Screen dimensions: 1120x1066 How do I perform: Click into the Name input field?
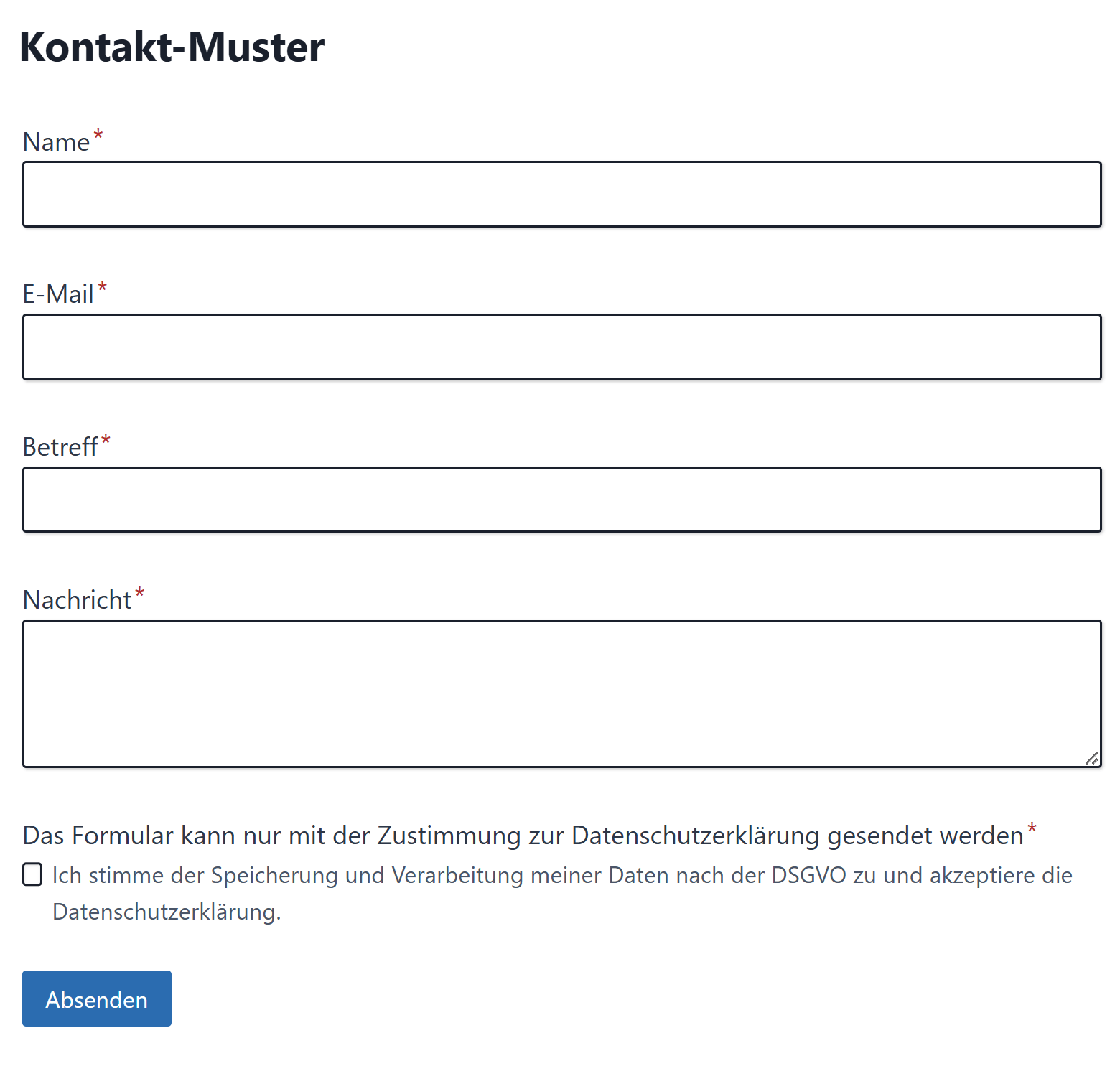pos(561,195)
